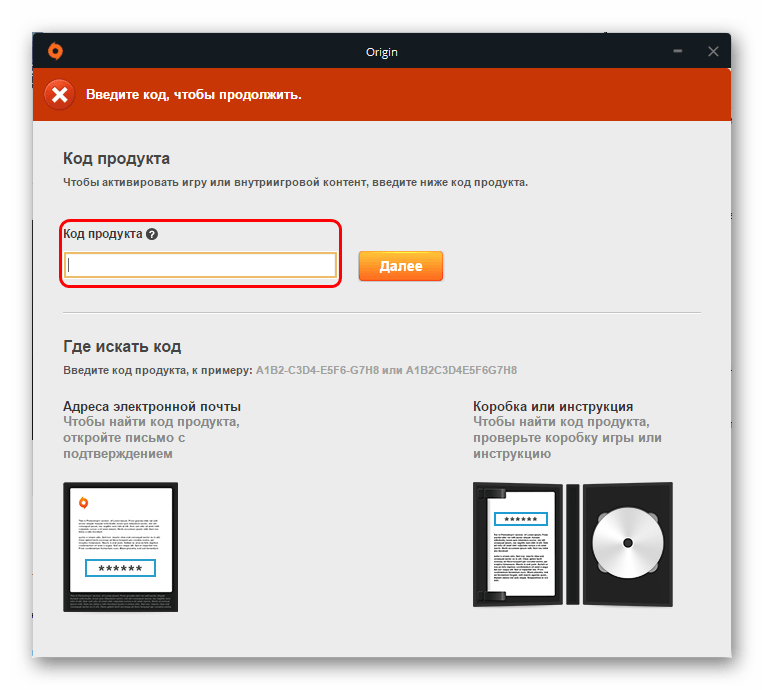Click the Код продукта field label
Image resolution: width=764 pixels, height=690 pixels.
(102, 234)
